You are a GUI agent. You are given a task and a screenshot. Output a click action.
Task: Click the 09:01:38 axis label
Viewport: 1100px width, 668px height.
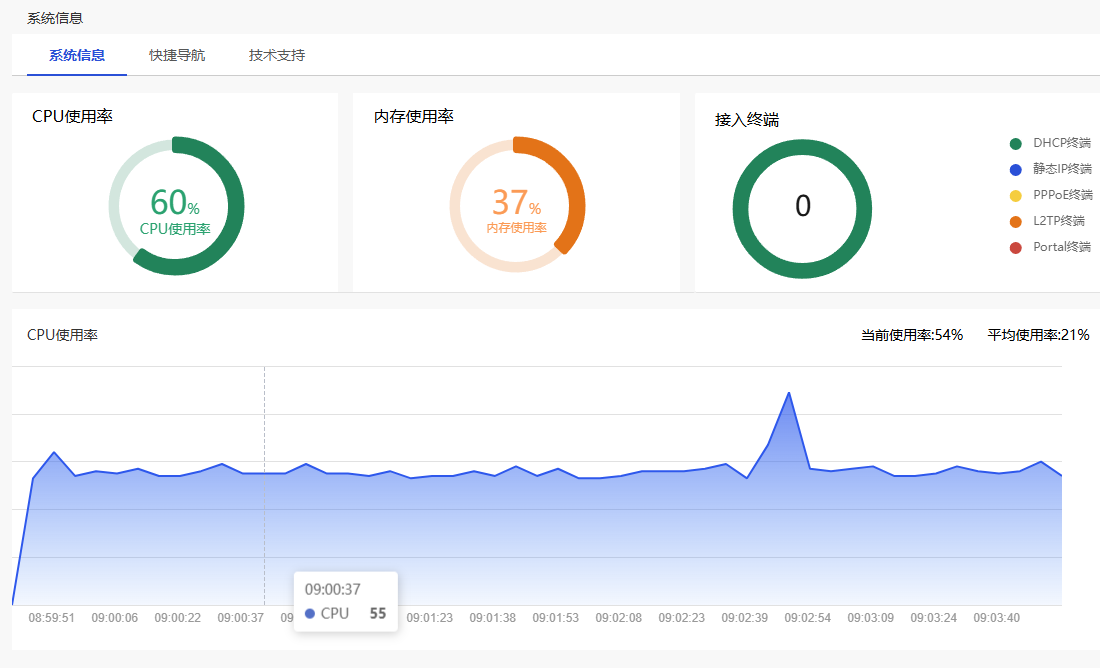492,618
